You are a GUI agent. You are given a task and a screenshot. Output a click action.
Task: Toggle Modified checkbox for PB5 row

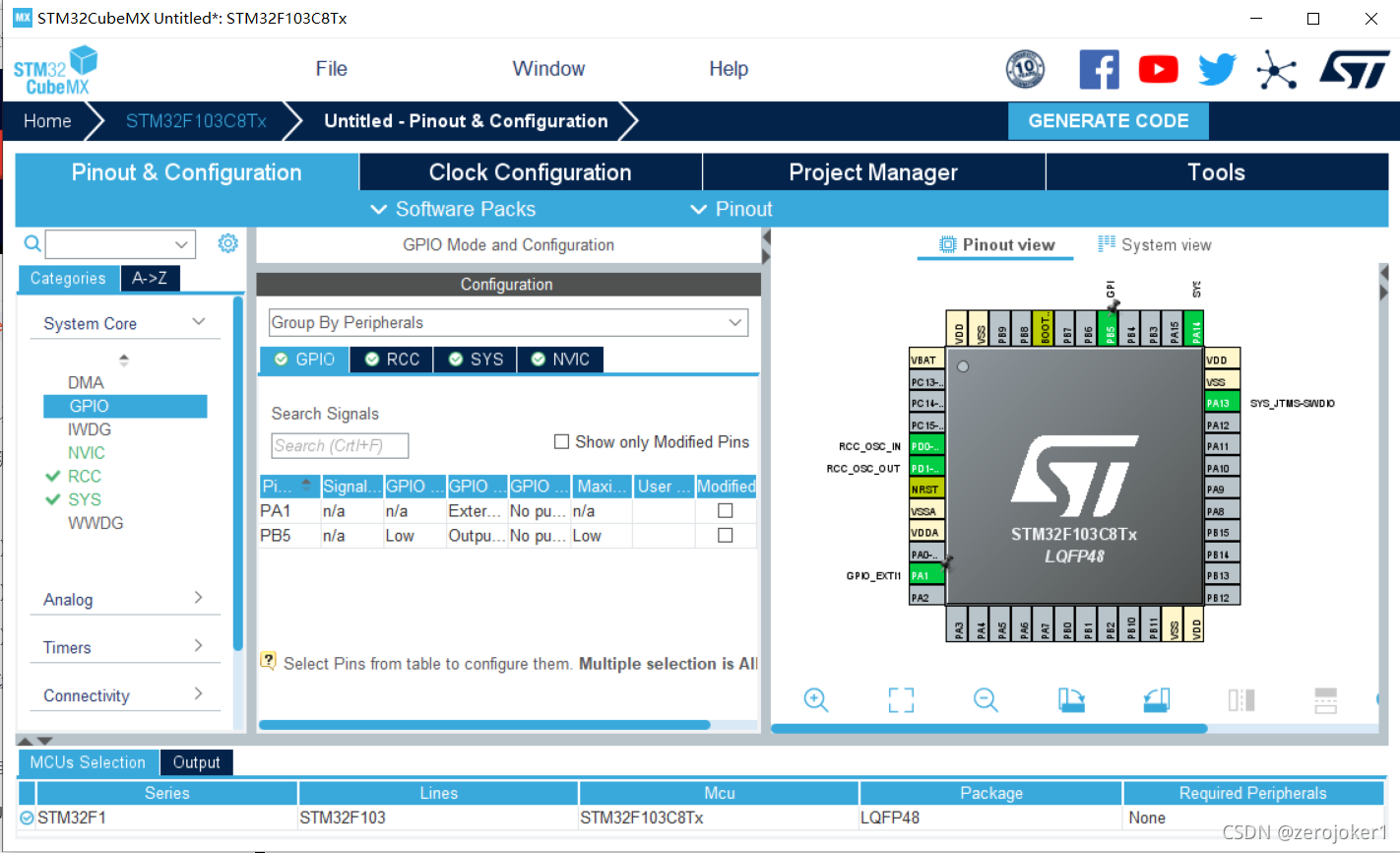726,535
